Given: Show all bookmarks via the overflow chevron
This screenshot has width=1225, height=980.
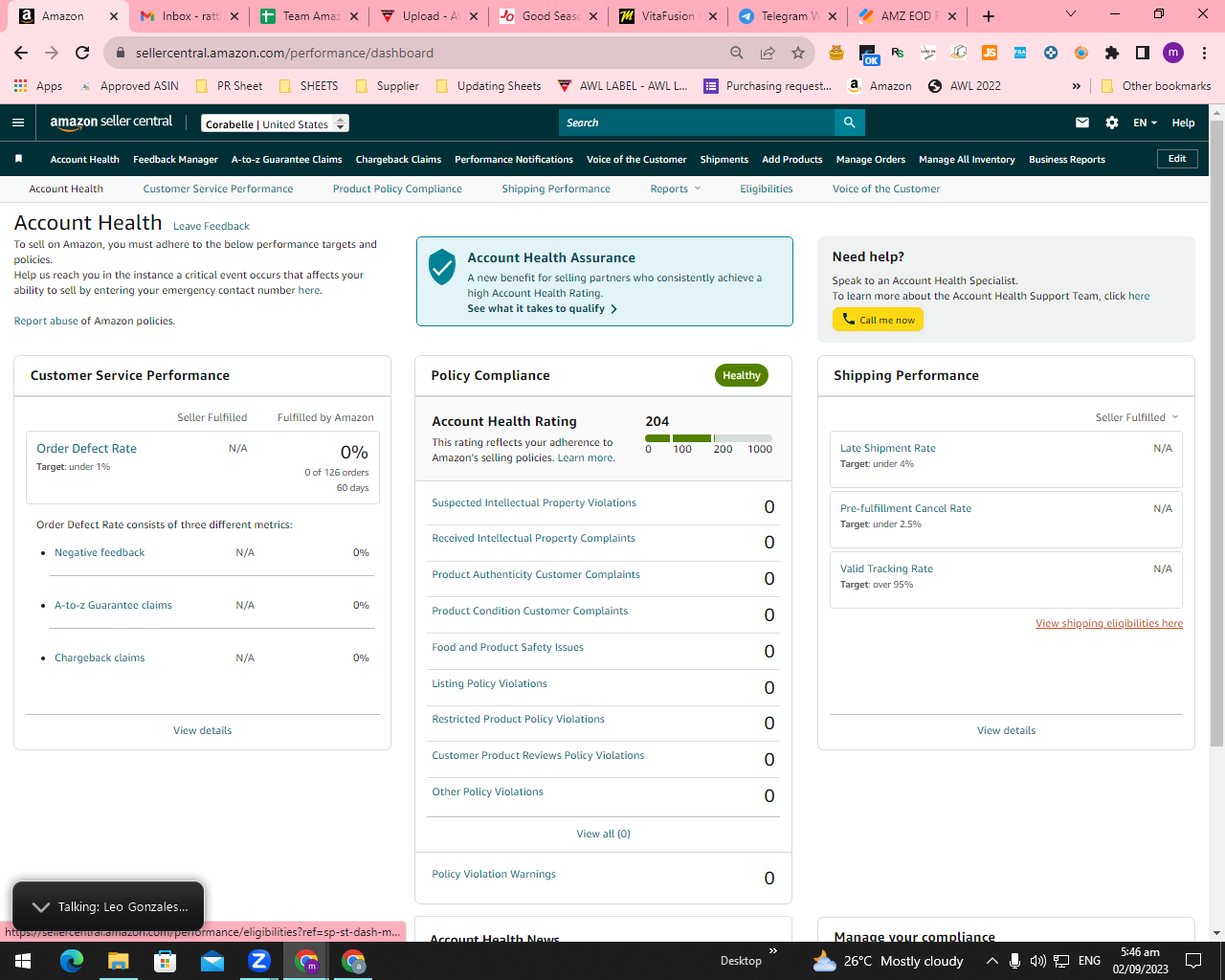Looking at the screenshot, I should (x=1077, y=85).
